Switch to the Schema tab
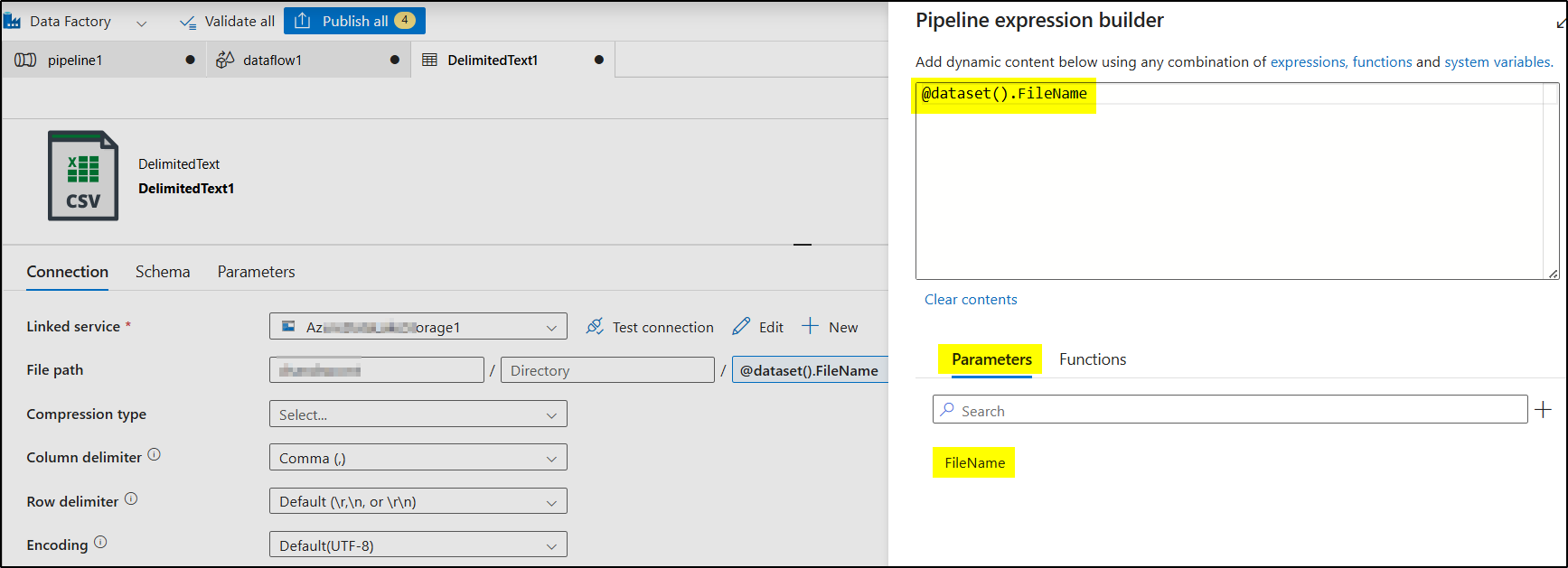The width and height of the screenshot is (1568, 568). coord(163,272)
